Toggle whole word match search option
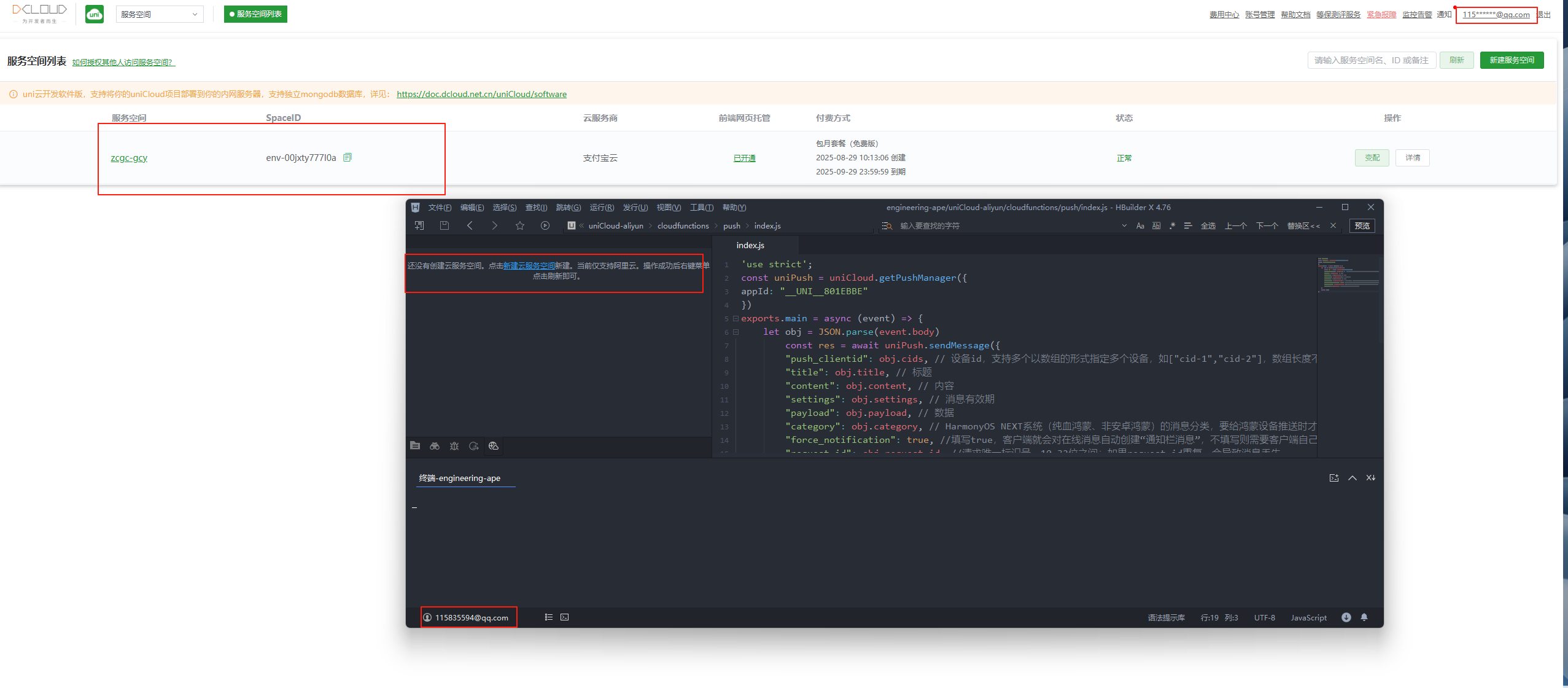Image resolution: width=1568 pixels, height=688 pixels. point(1157,226)
